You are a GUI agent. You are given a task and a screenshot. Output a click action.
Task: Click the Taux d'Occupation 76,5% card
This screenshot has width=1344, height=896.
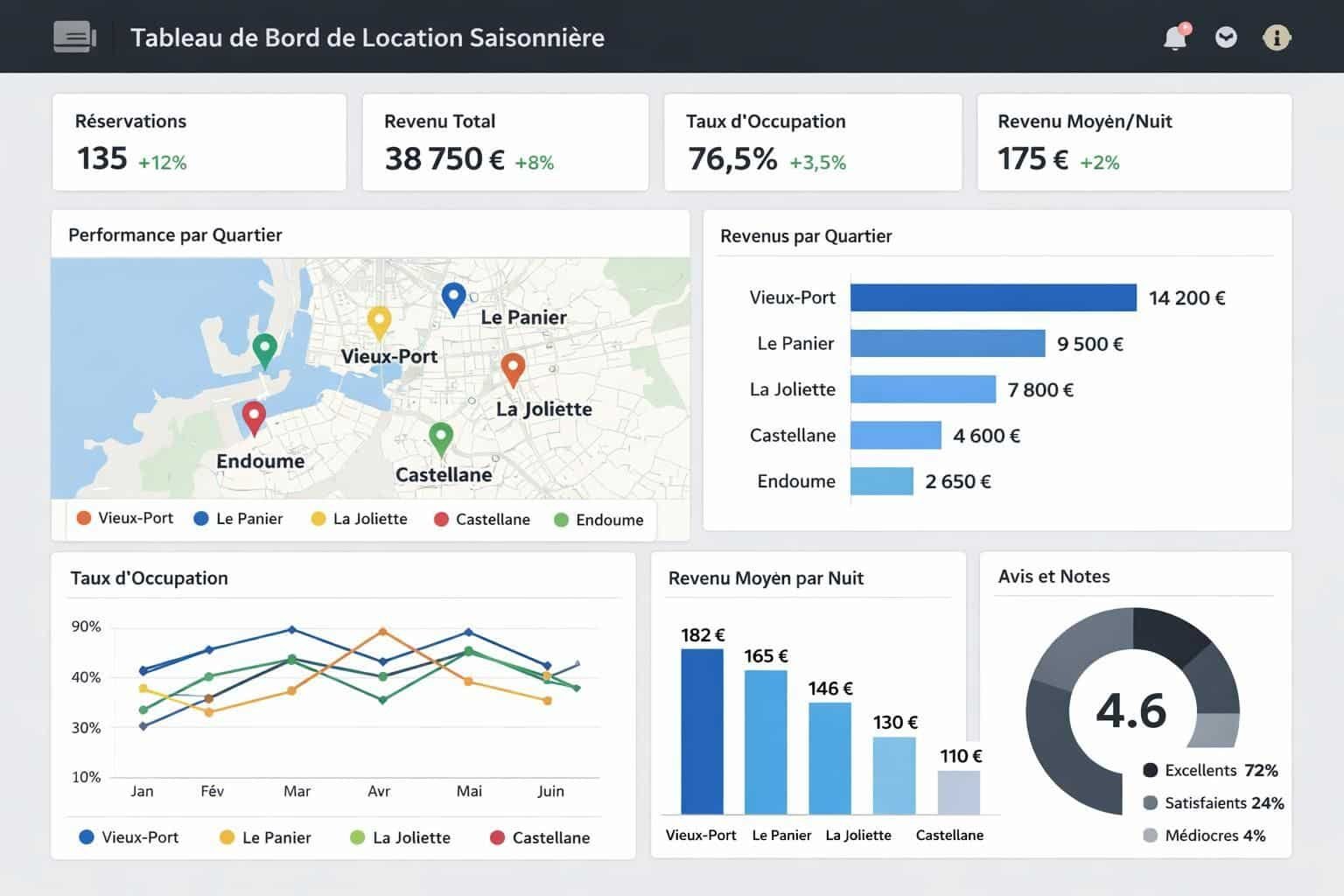(812, 142)
